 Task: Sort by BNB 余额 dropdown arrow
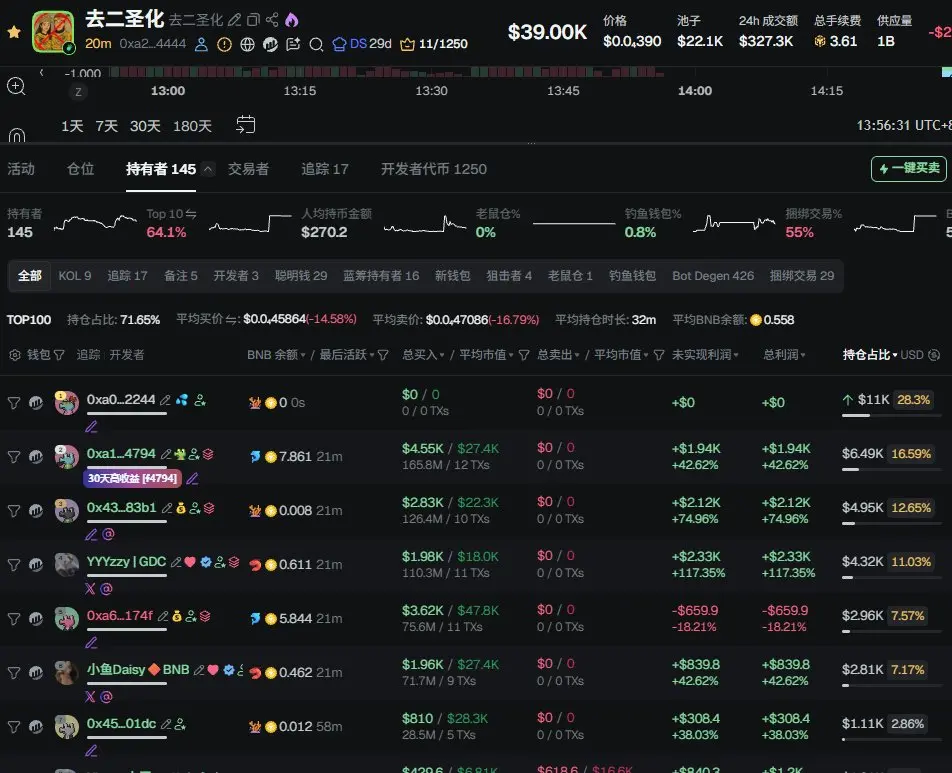303,355
